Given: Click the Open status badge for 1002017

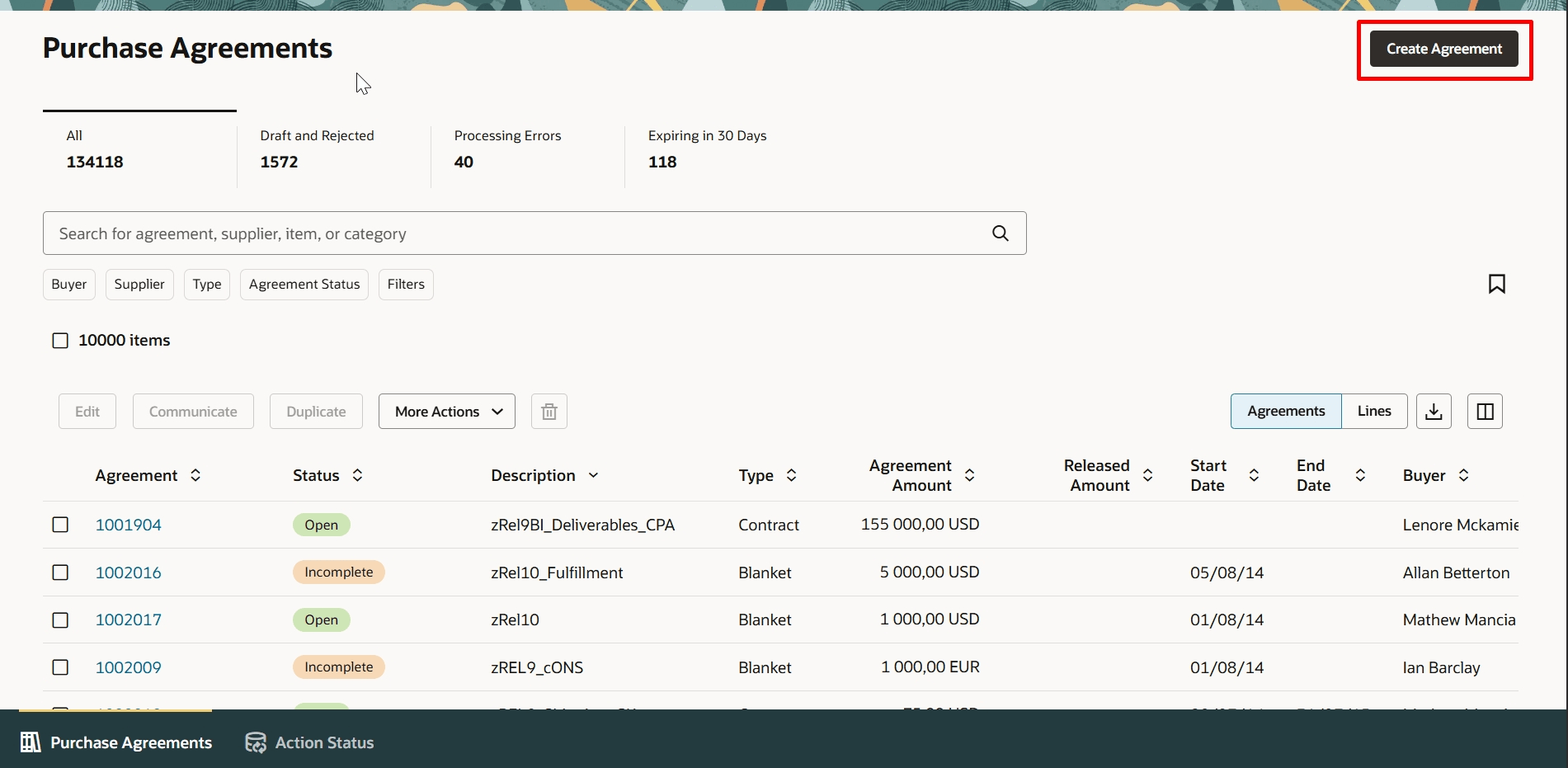Looking at the screenshot, I should tap(322, 620).
